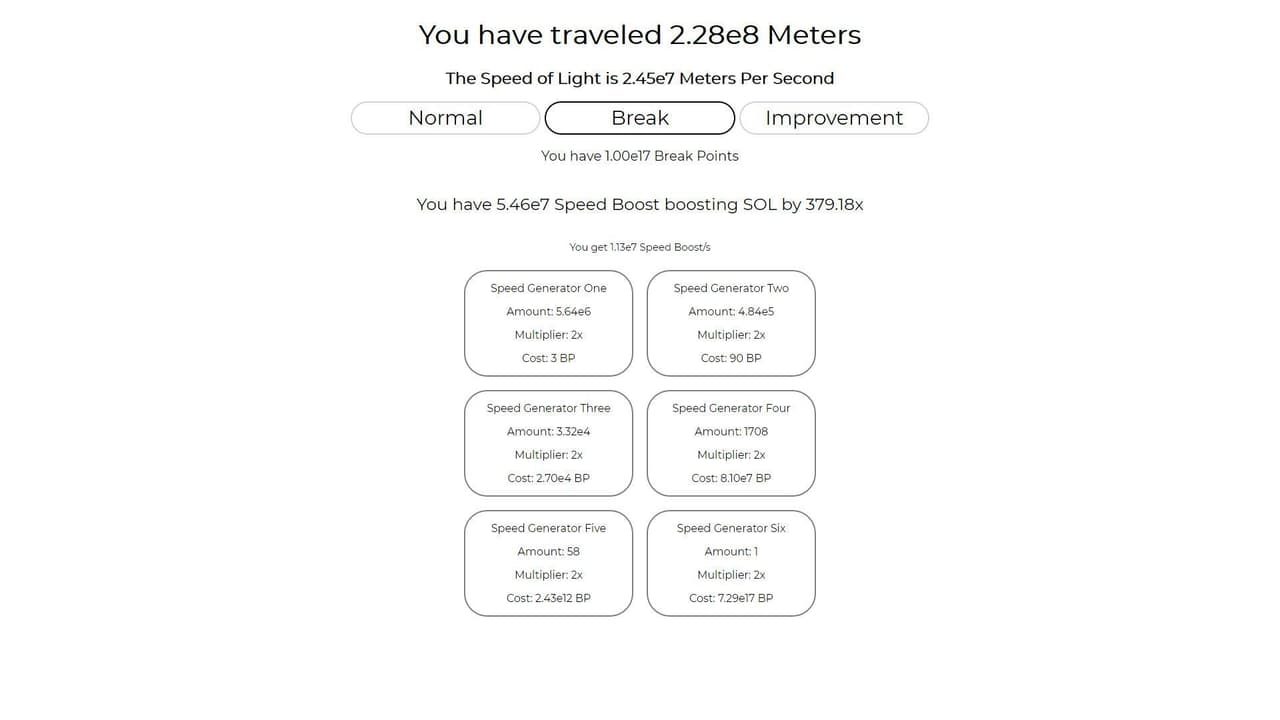This screenshot has height=720, width=1280.
Task: Click Generator Three amount 3.32e4
Action: [548, 431]
